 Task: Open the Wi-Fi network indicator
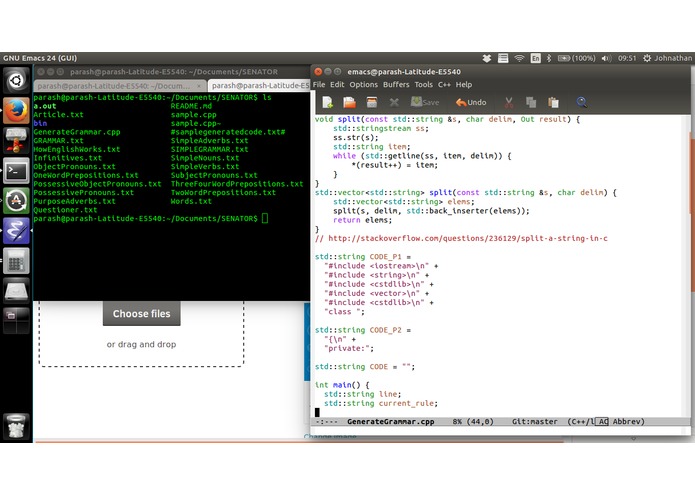(x=519, y=58)
